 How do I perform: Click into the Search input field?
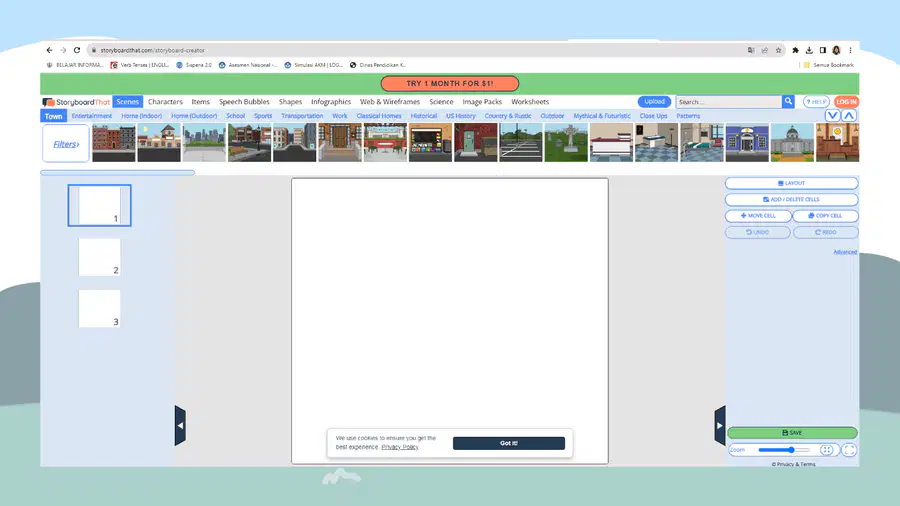(x=729, y=102)
